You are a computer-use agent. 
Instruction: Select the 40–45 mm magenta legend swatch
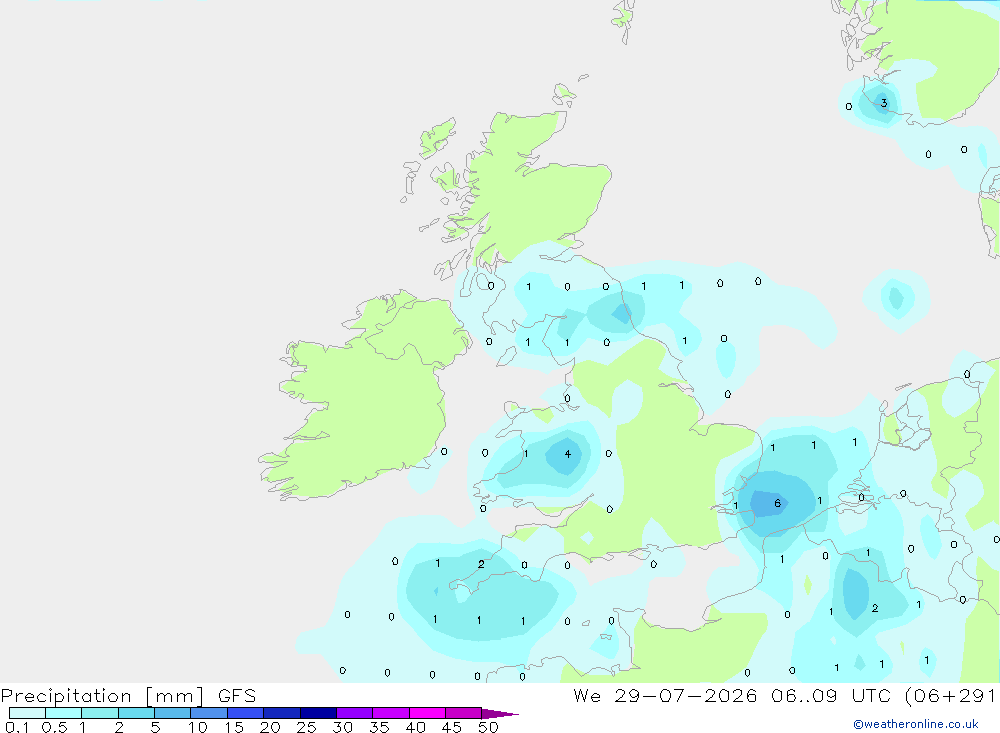427,713
